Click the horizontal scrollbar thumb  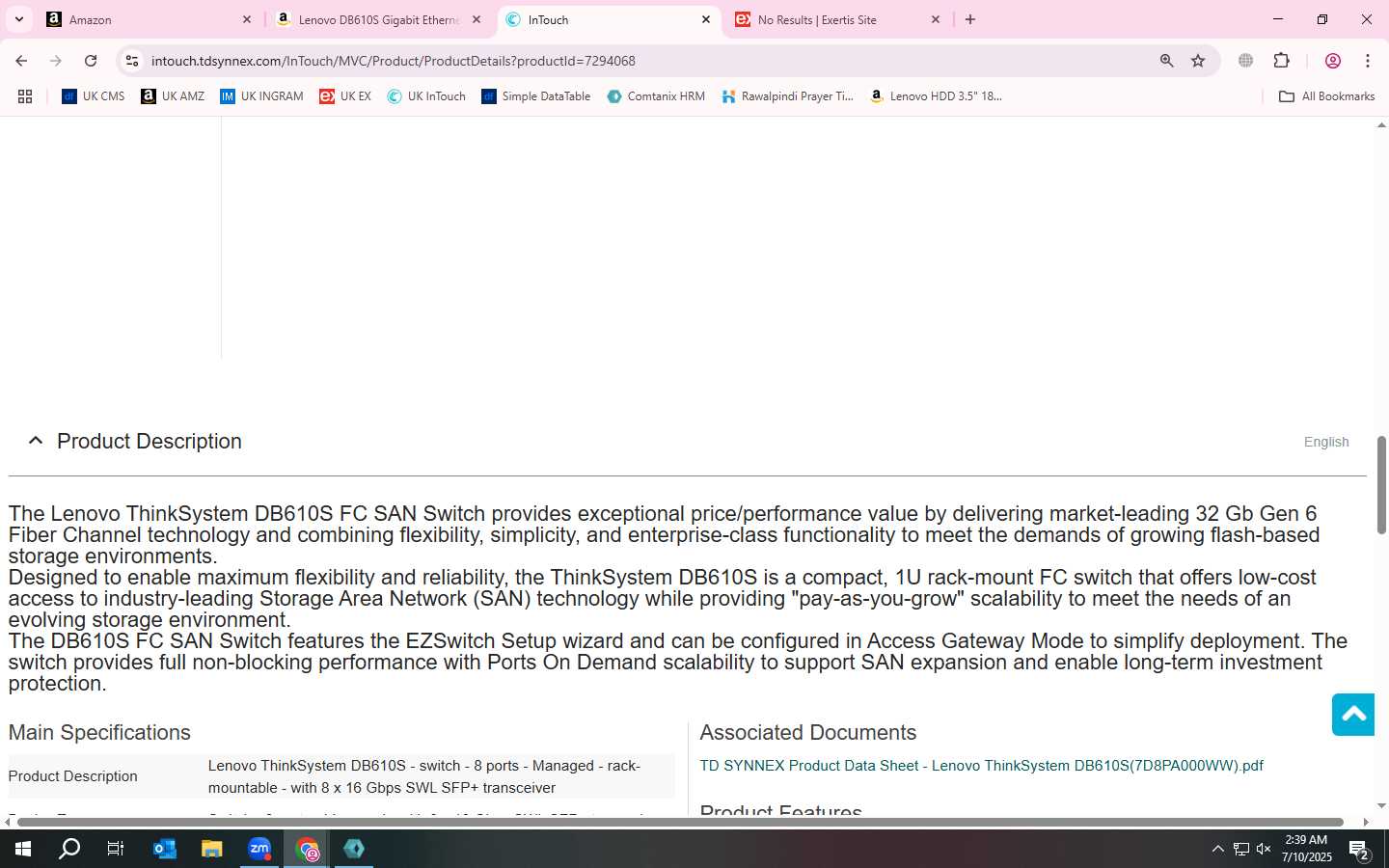tap(679, 822)
